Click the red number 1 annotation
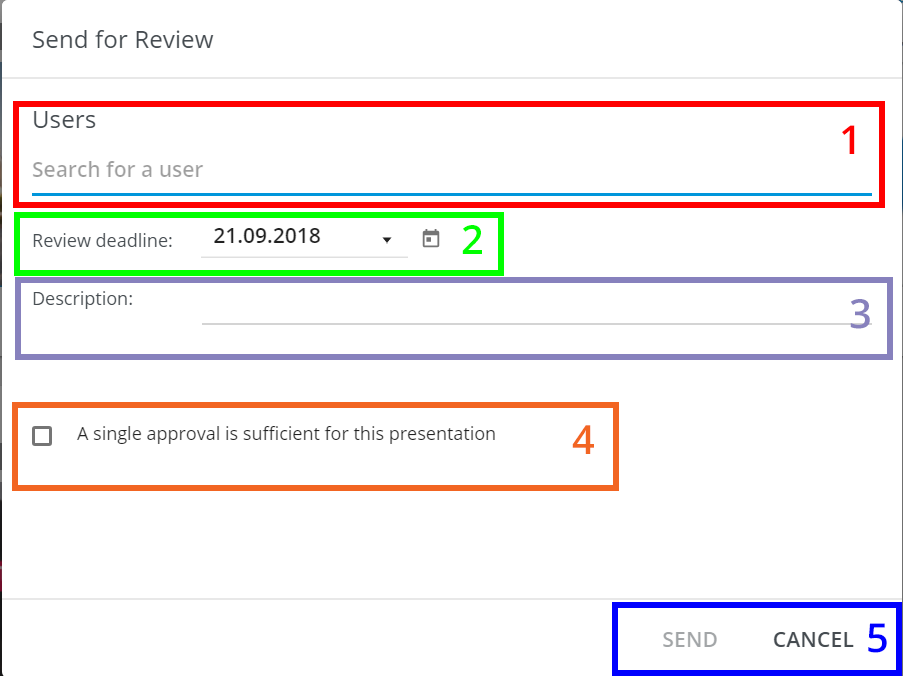Viewport: 903px width, 676px height. [849, 141]
